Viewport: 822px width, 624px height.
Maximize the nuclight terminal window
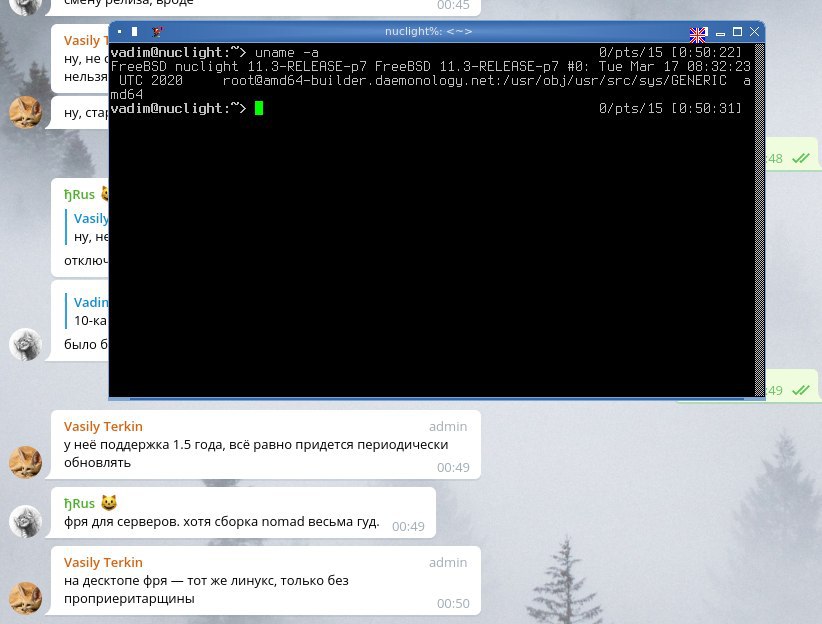point(738,32)
